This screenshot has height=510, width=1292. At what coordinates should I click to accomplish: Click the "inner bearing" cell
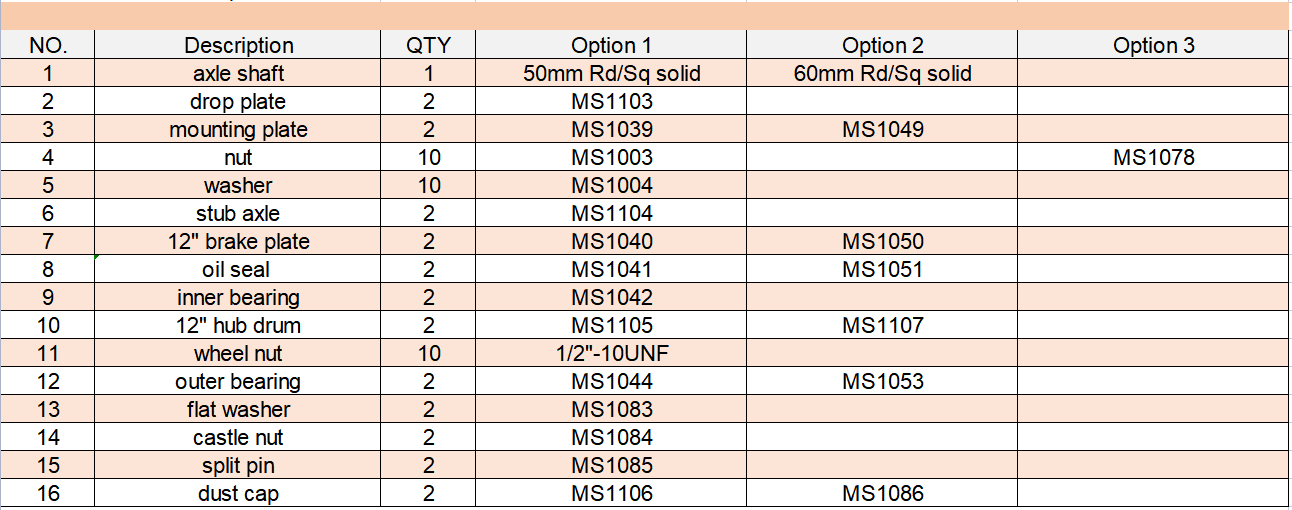coord(239,297)
